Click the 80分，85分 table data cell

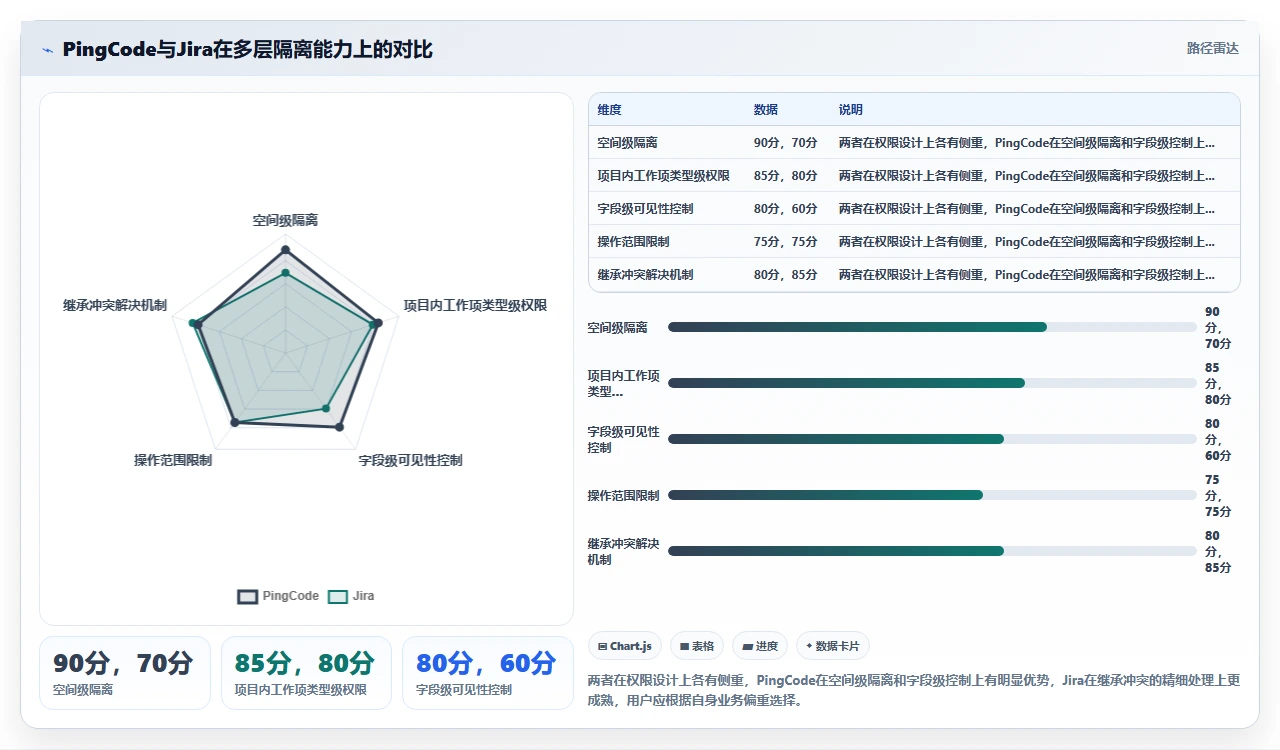(785, 275)
